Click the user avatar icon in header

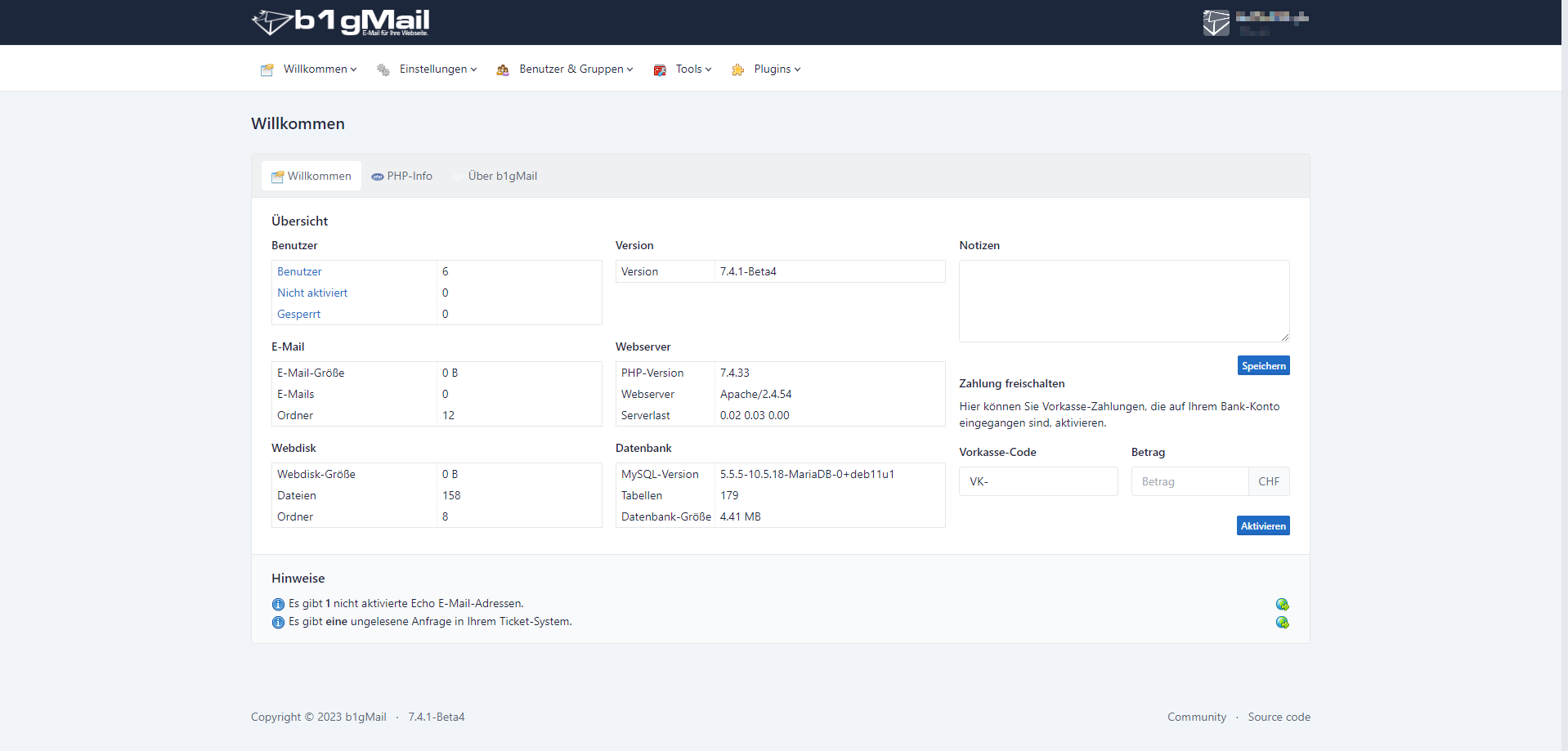pos(1216,22)
